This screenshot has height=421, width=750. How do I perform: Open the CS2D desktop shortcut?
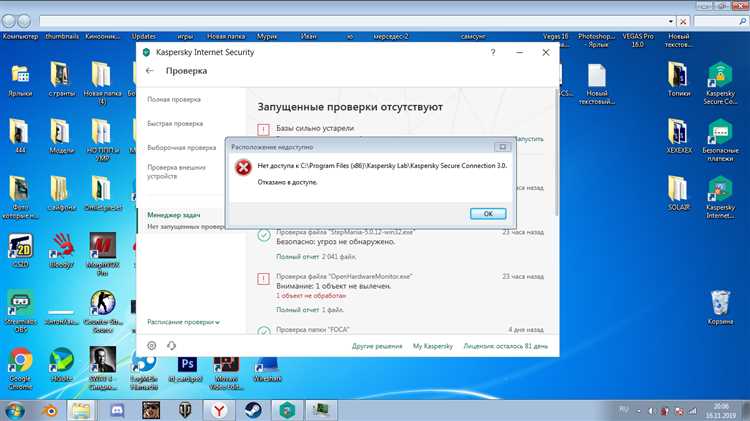tap(20, 250)
